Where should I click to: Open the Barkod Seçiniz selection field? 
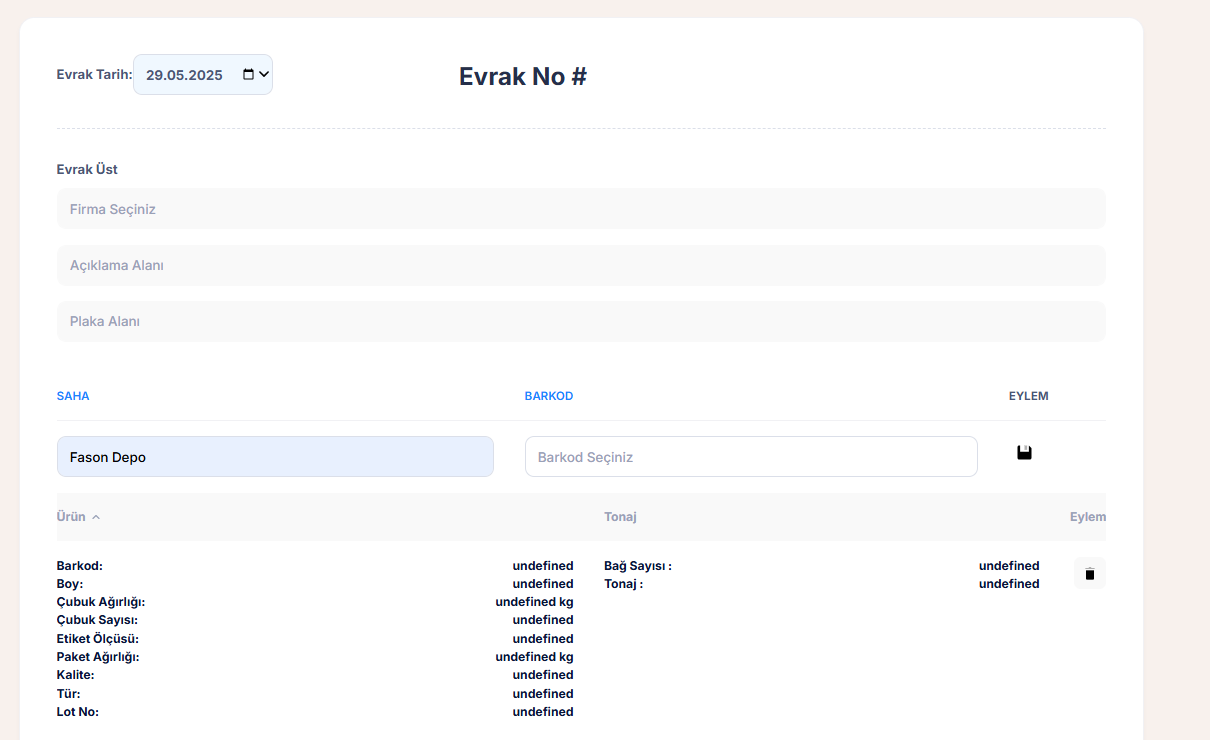coord(750,457)
